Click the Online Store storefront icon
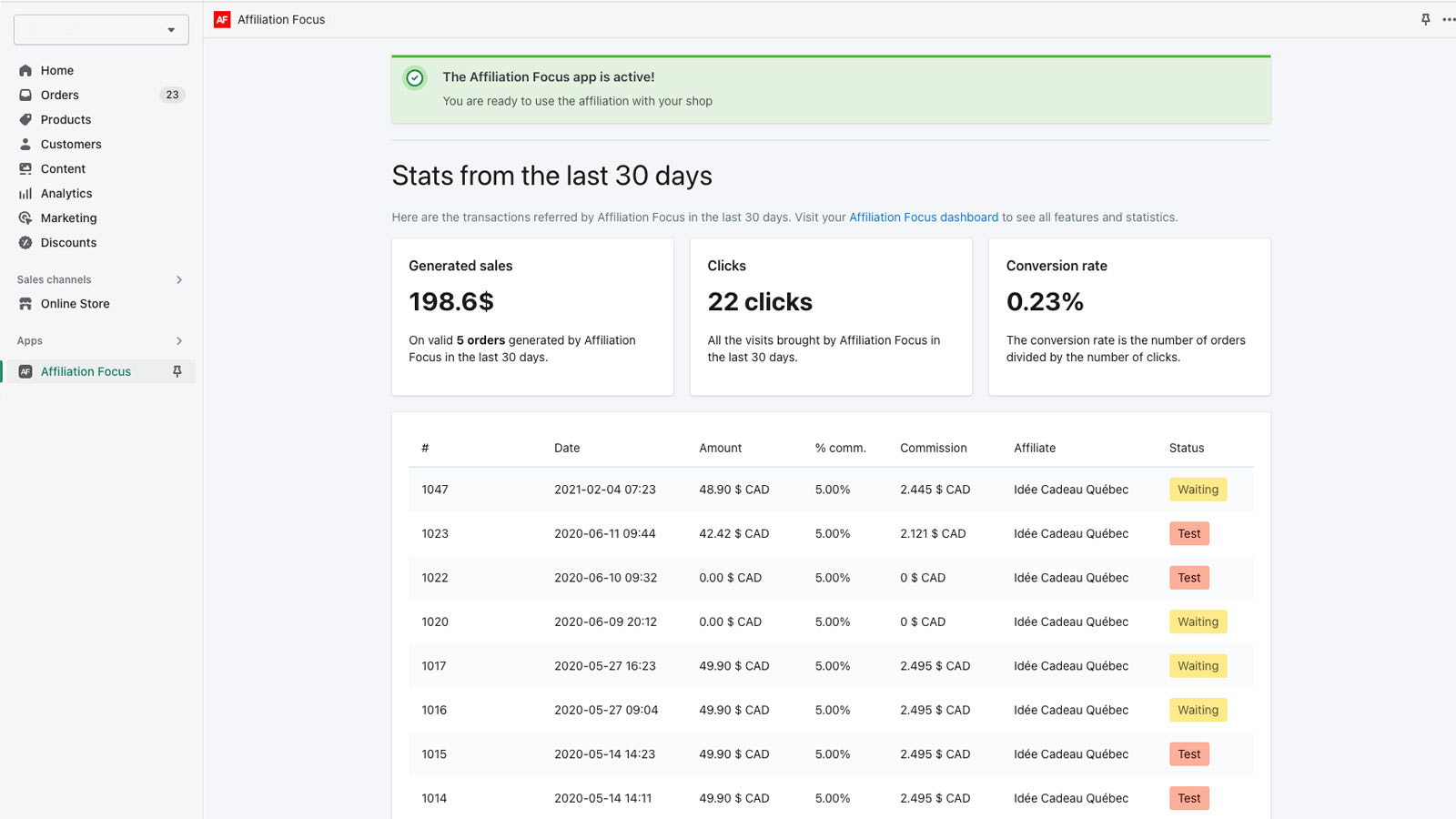The image size is (1456, 819). click(x=25, y=304)
